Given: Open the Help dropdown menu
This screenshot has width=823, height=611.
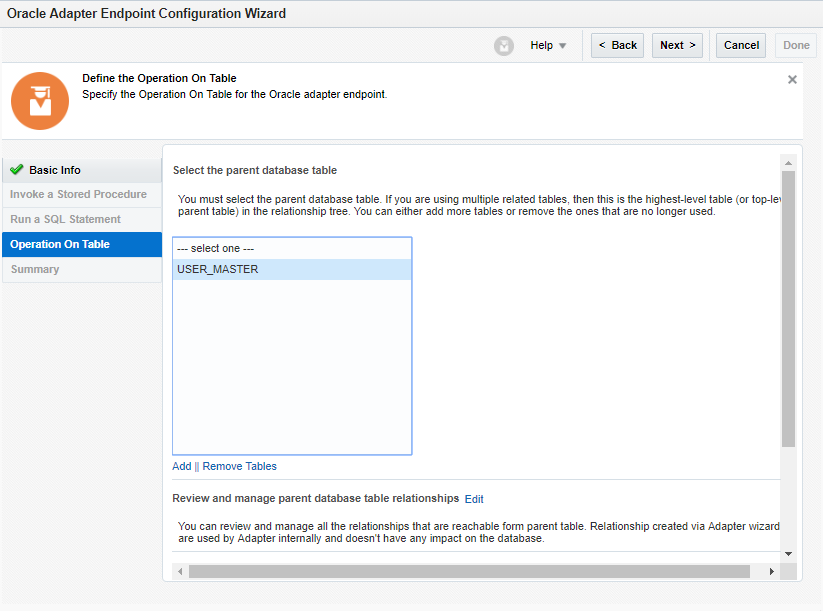Looking at the screenshot, I should [x=548, y=46].
